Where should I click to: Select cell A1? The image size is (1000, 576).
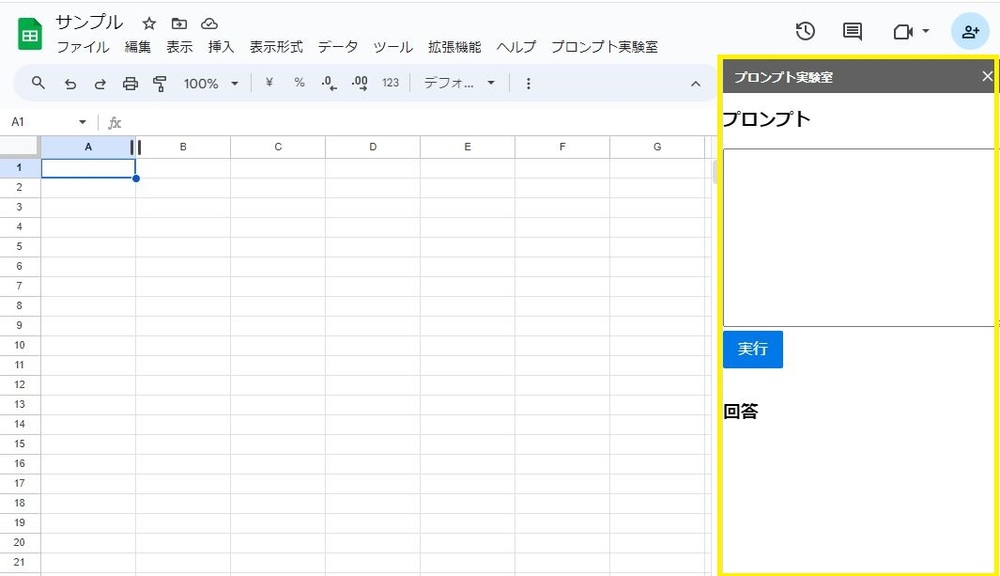[88, 168]
